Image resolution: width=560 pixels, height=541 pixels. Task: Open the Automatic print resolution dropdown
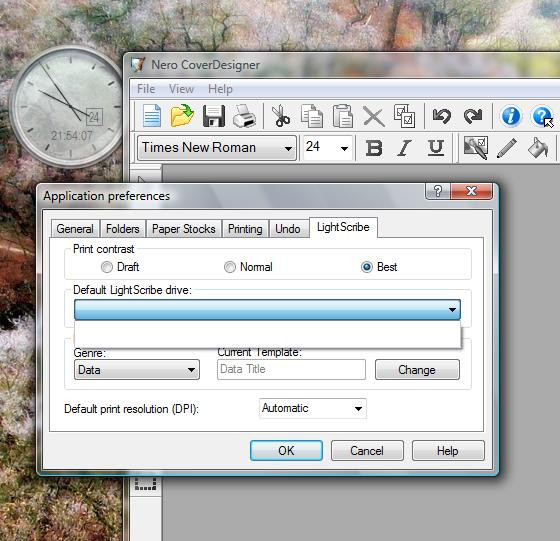pos(313,408)
